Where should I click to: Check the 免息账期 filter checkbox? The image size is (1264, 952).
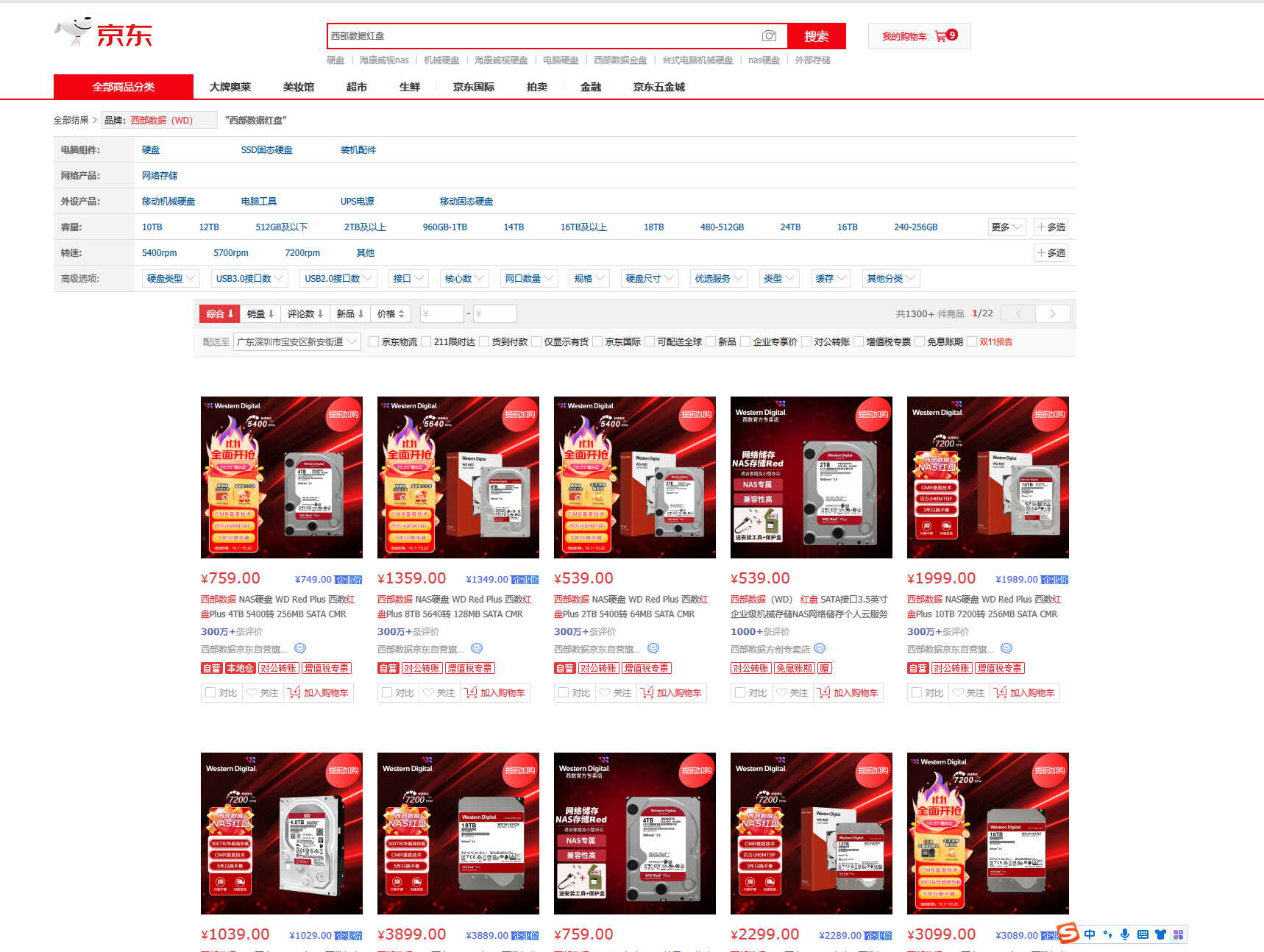[920, 341]
